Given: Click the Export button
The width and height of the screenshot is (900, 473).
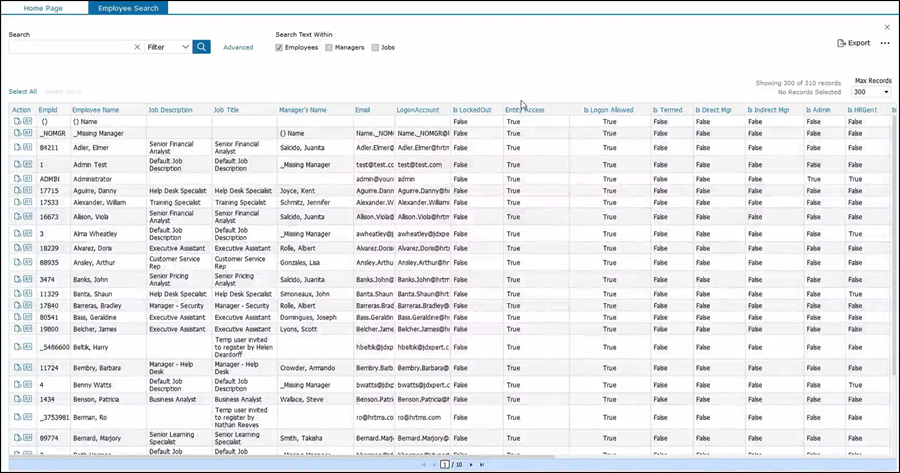Looking at the screenshot, I should tap(853, 43).
